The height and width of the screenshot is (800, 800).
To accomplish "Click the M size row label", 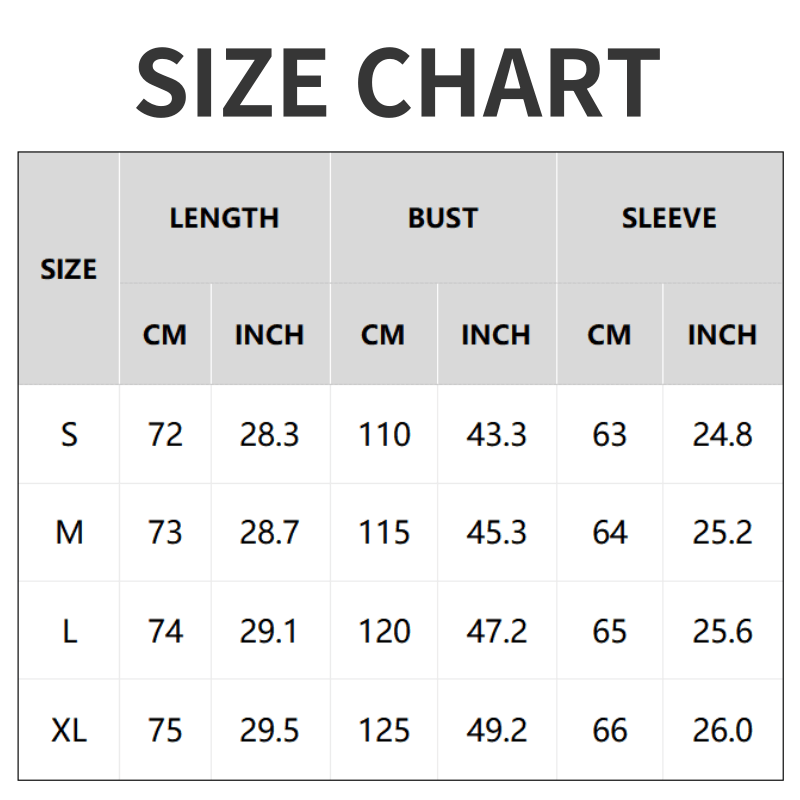I will tap(68, 533).
